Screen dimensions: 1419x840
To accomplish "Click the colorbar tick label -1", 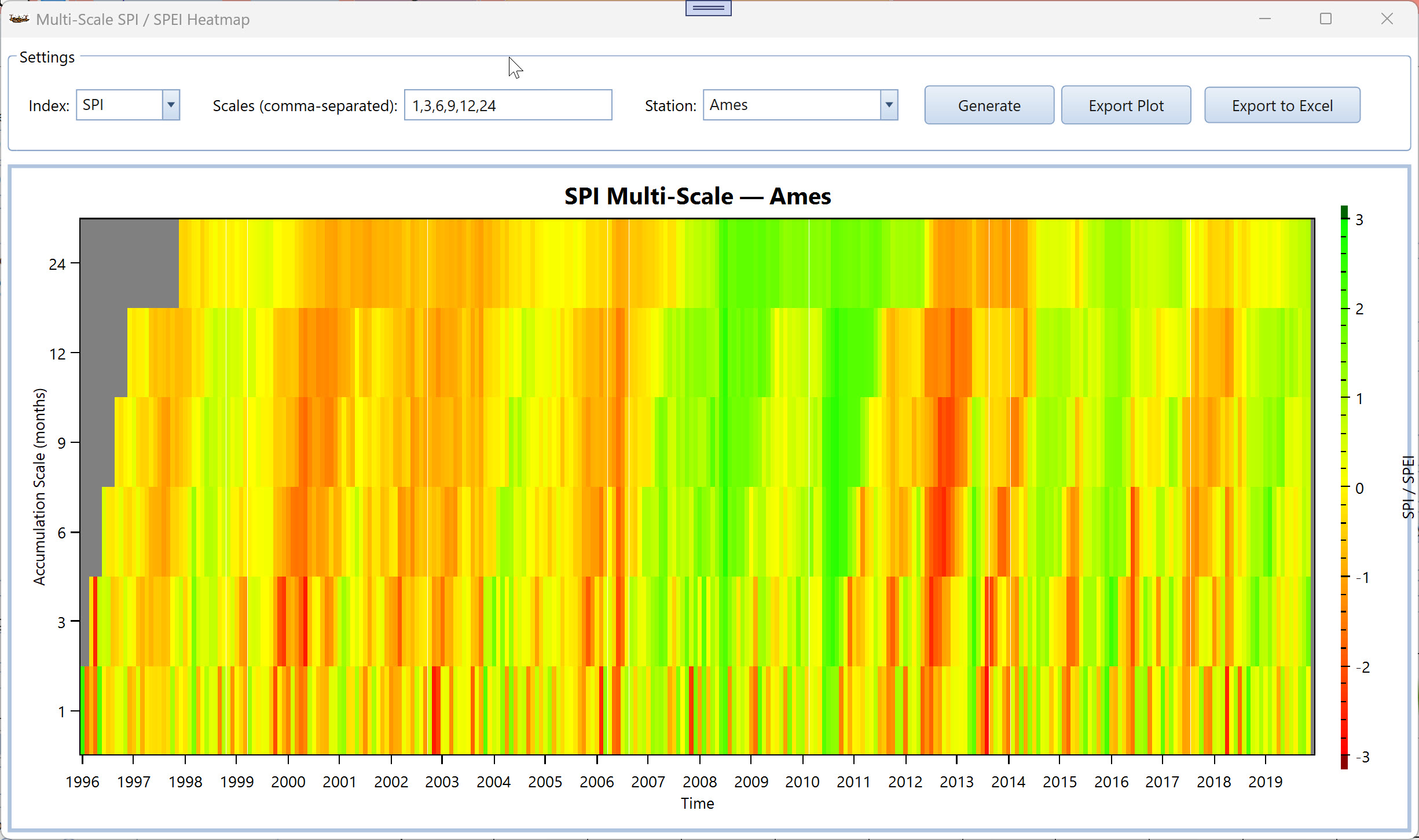I will point(1363,578).
